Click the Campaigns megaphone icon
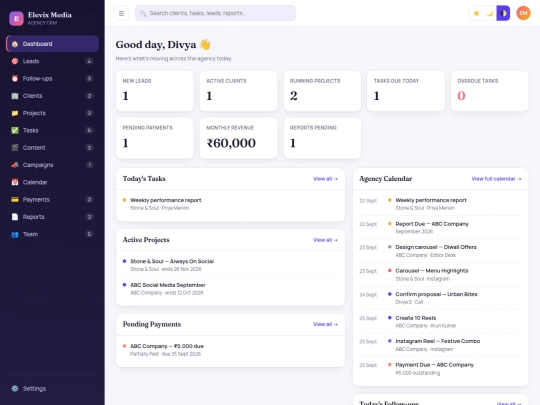This screenshot has width=540, height=405. (x=15, y=165)
